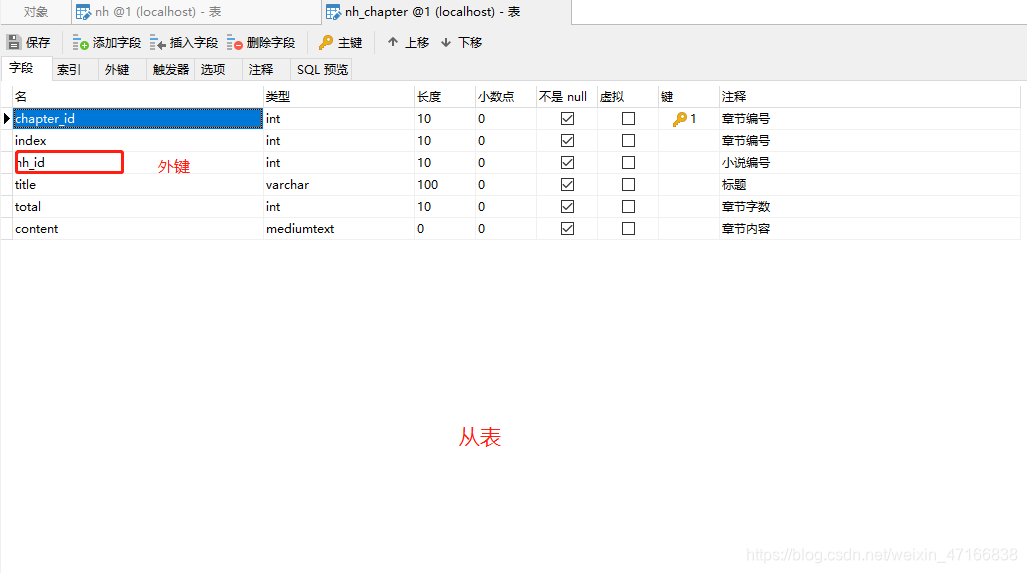Click the 键 (Key) column header
1027x573 pixels.
688,96
